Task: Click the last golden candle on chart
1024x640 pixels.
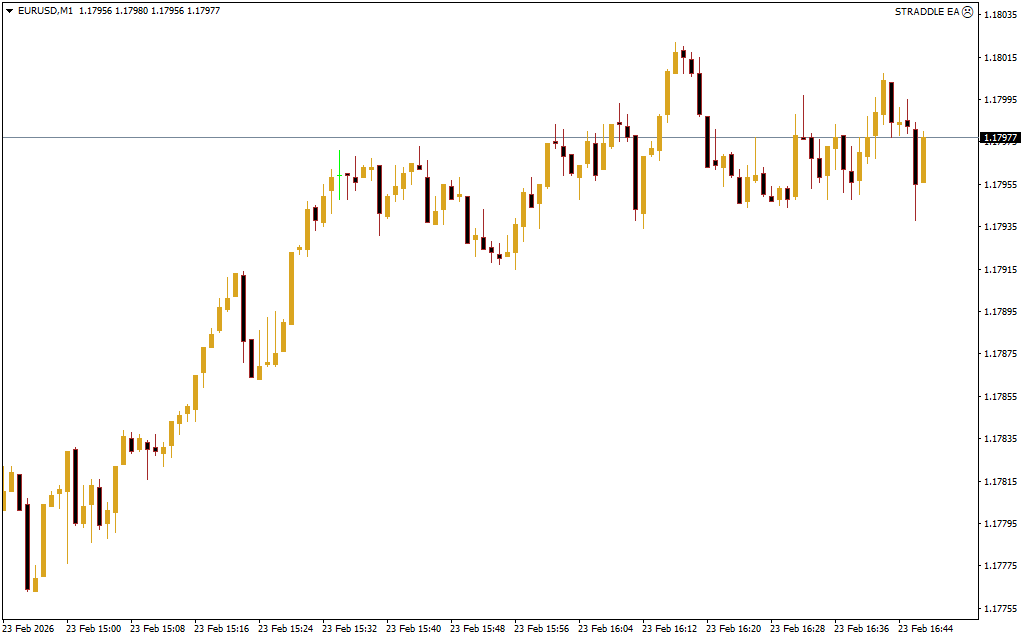Action: pyautogui.click(x=923, y=160)
